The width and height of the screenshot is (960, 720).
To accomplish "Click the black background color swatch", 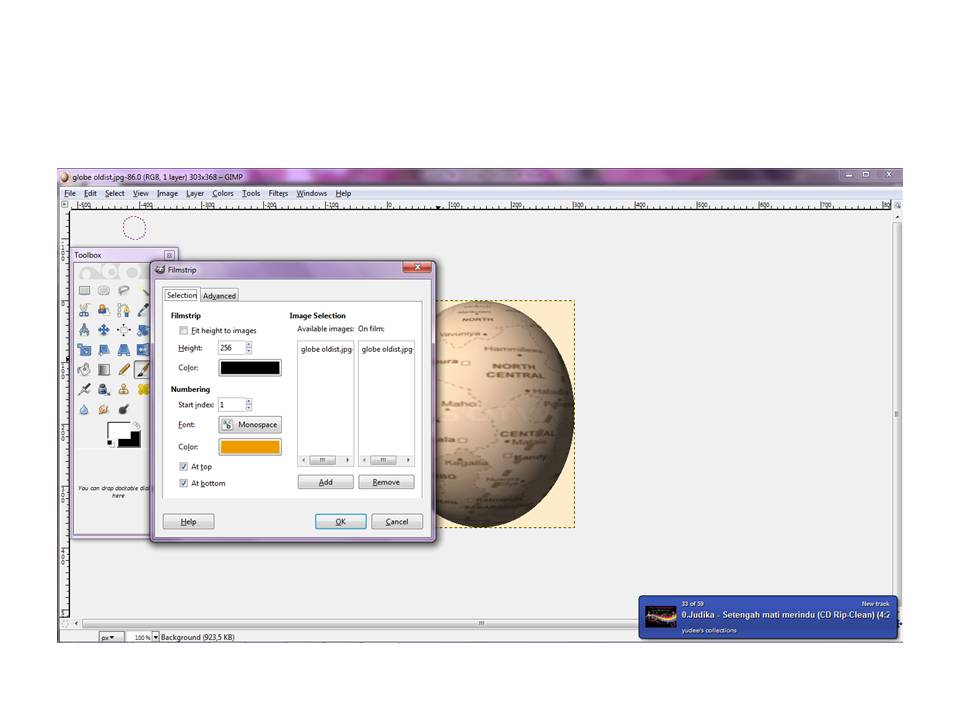I will click(133, 441).
